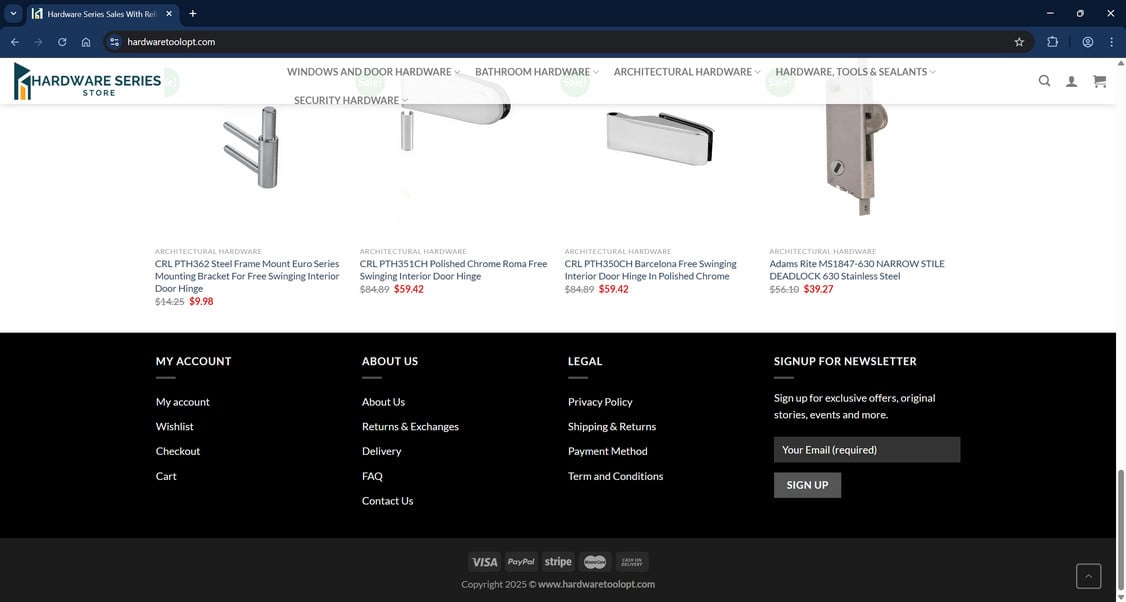Open CRL PTH362 Steel Frame Mount title link
The height and width of the screenshot is (602, 1126).
click(x=247, y=276)
